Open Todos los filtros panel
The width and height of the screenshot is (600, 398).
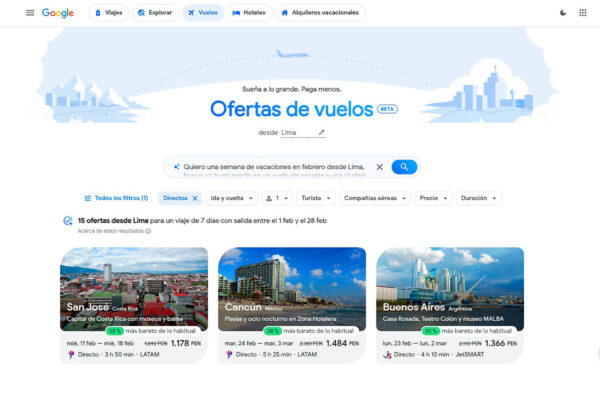tap(116, 198)
